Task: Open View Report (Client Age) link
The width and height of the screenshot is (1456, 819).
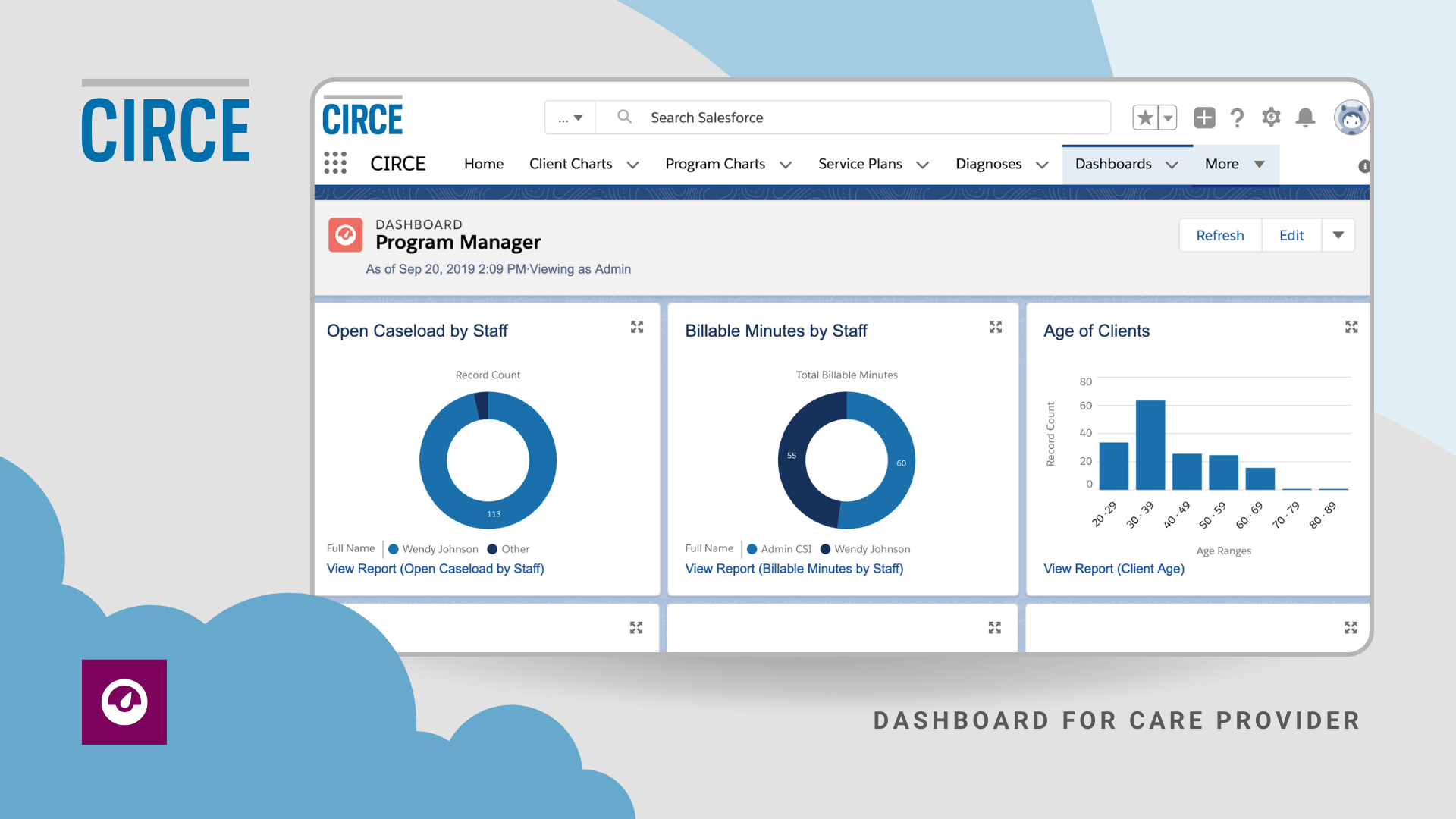Action: [1113, 569]
